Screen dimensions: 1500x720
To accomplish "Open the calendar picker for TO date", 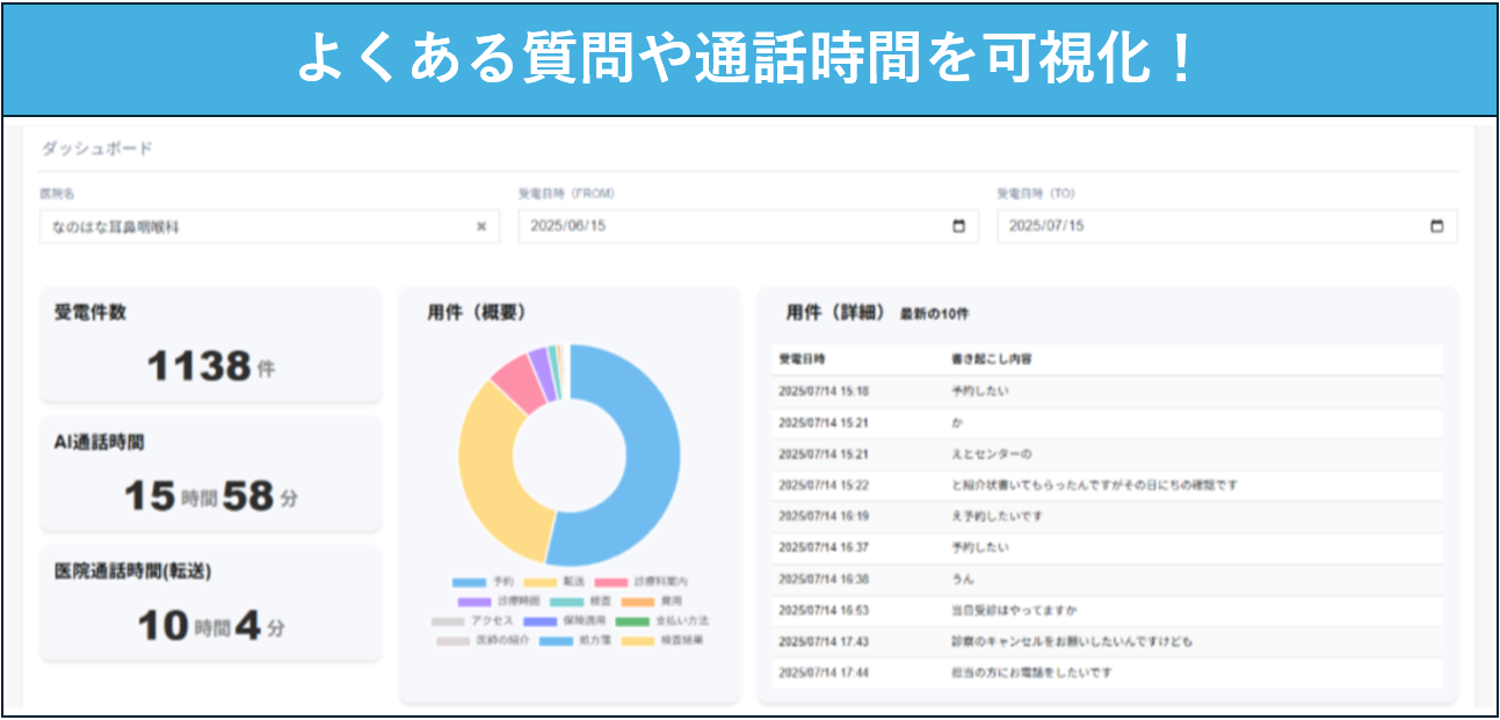I will pos(1437,226).
